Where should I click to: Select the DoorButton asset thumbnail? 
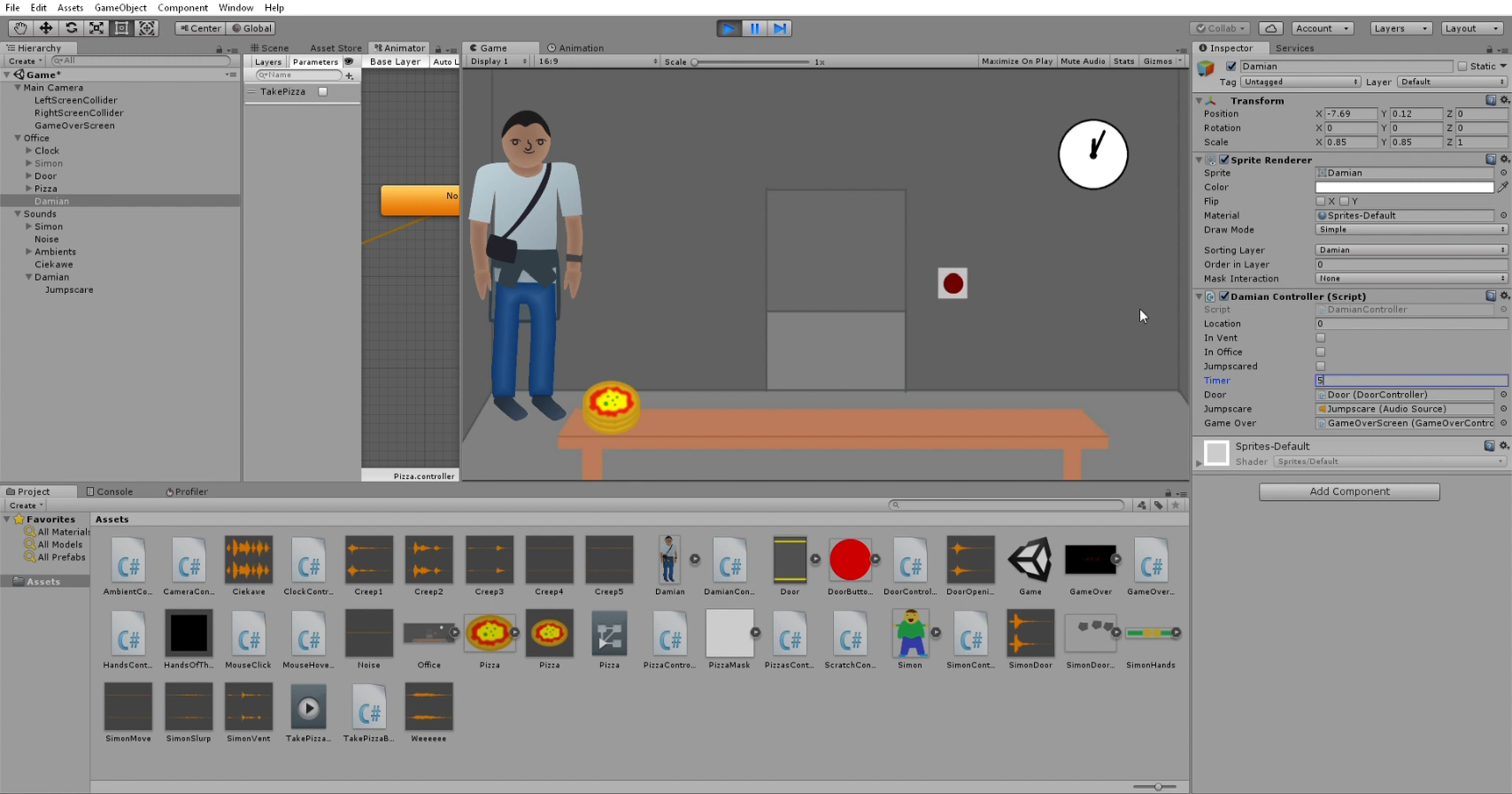tap(850, 560)
